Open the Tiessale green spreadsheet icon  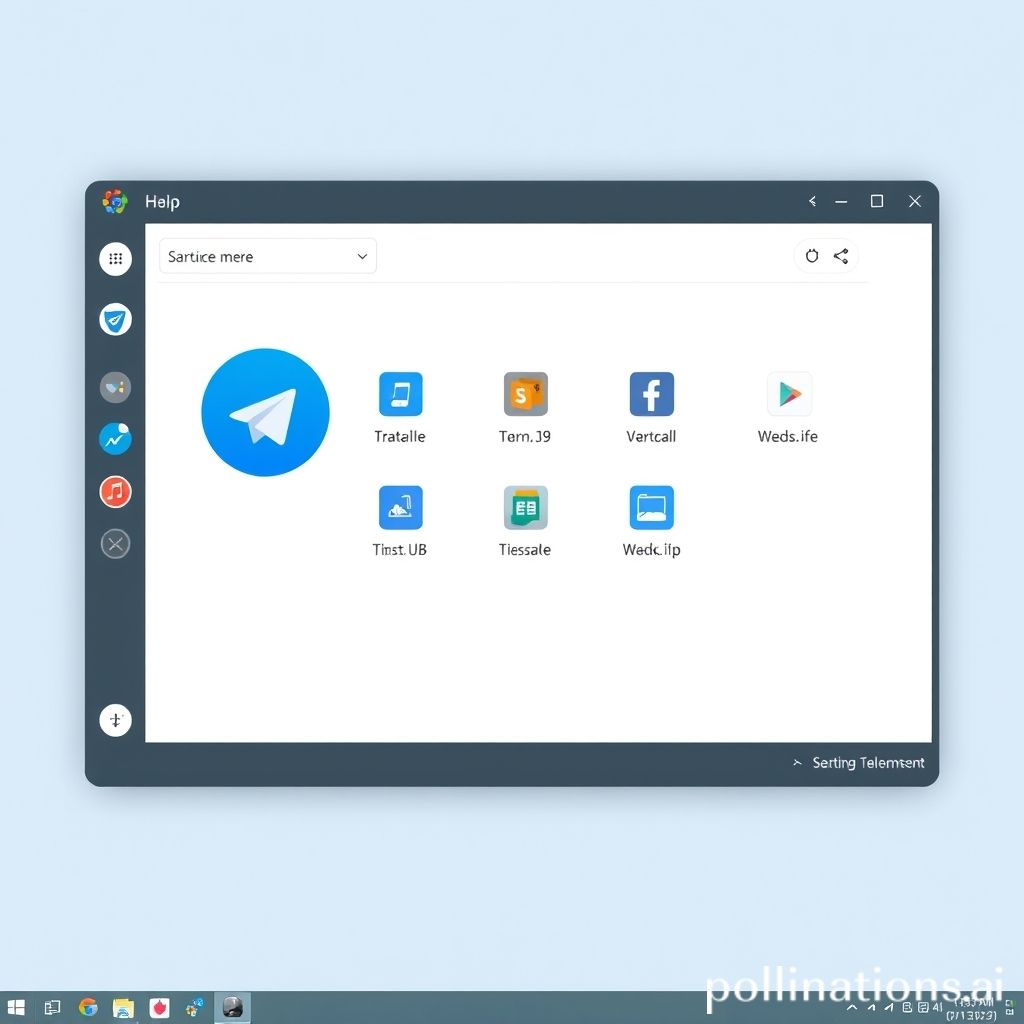tap(526, 507)
